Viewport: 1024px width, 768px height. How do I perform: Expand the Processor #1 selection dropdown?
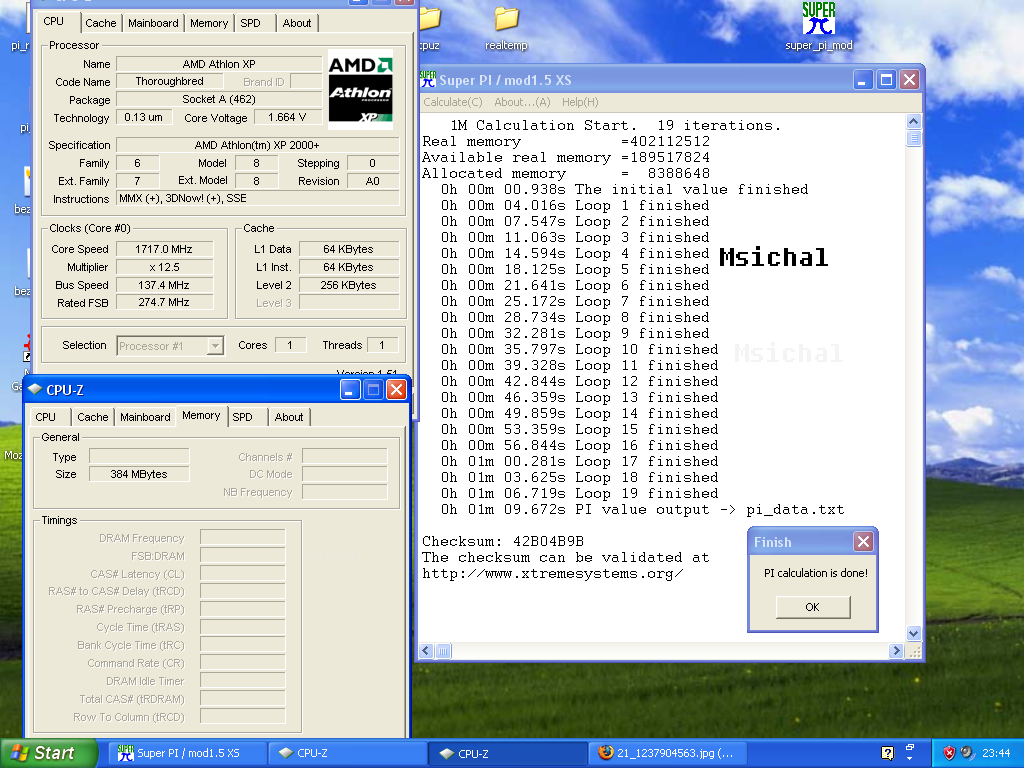point(214,346)
